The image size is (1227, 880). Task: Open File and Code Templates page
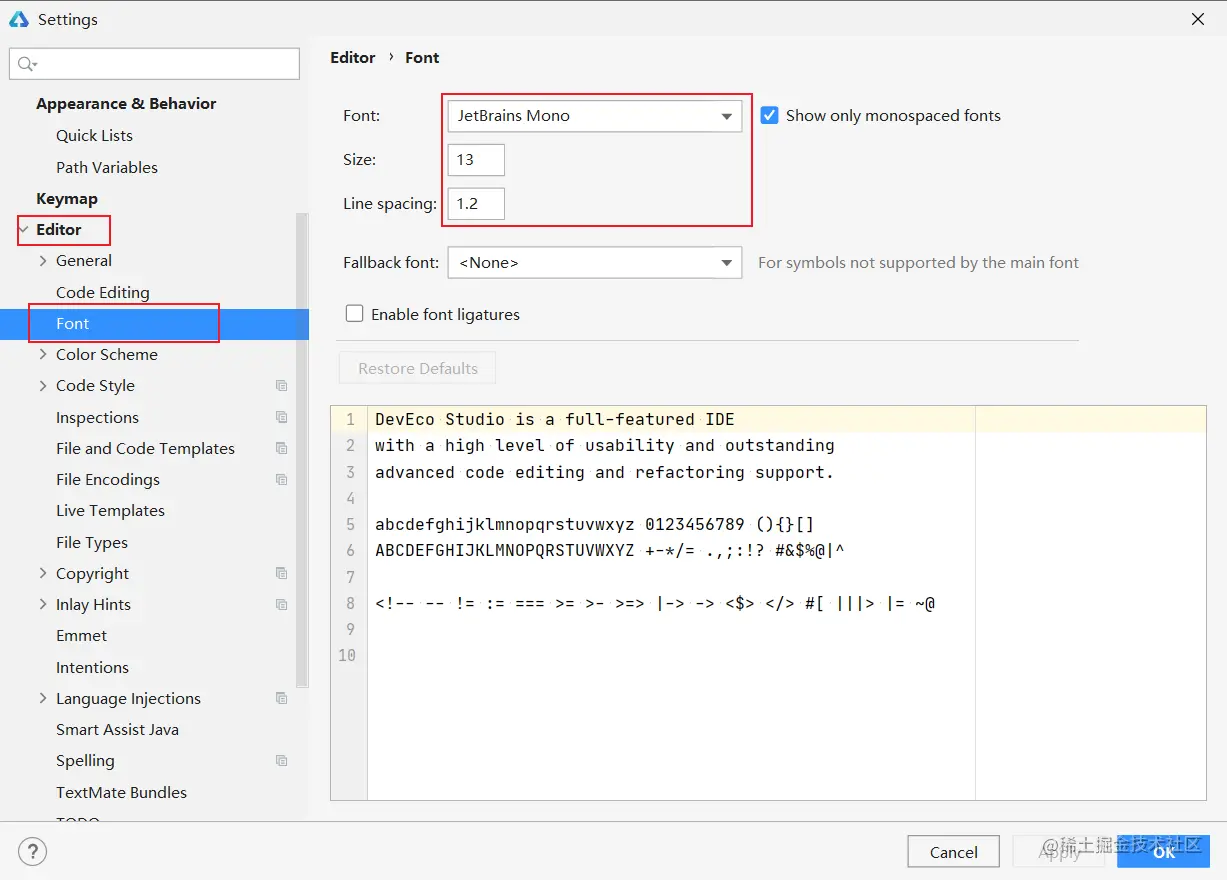[145, 448]
